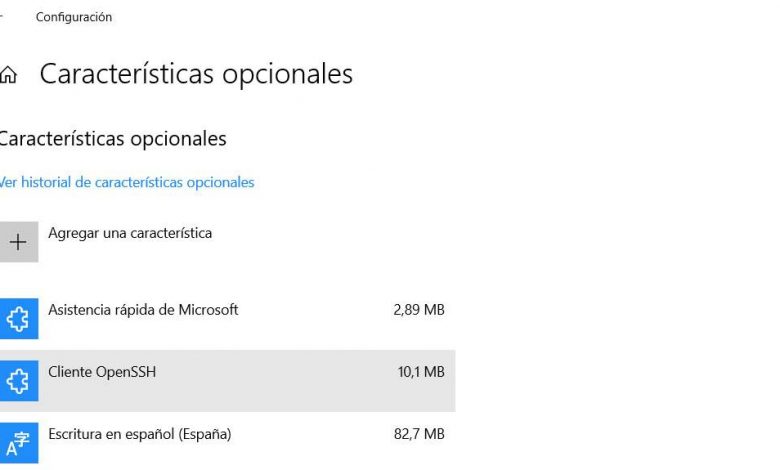
Task: Select the Asistencia rápida puzzle icon
Action: pos(18,318)
